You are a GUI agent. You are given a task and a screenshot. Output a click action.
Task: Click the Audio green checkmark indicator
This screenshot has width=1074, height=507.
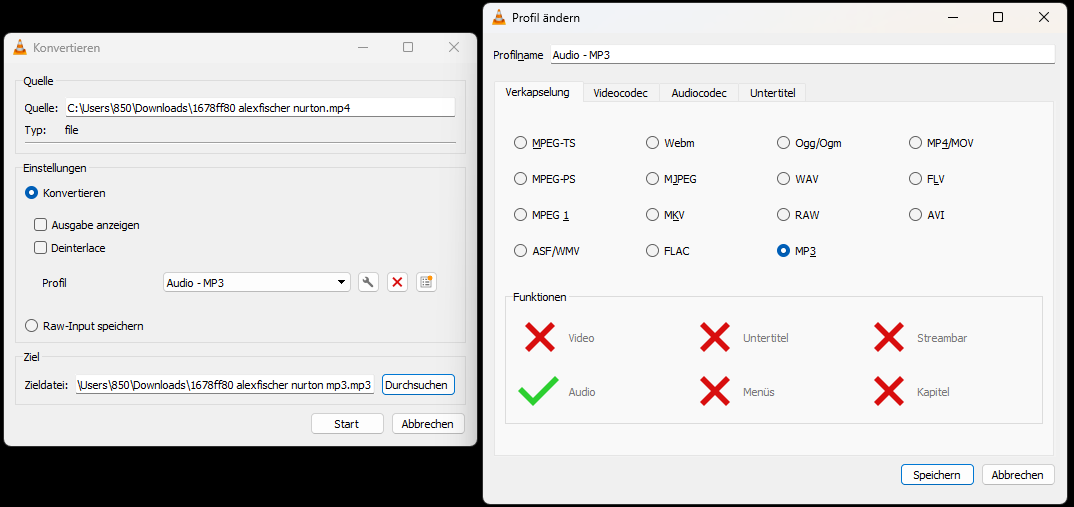click(x=538, y=392)
